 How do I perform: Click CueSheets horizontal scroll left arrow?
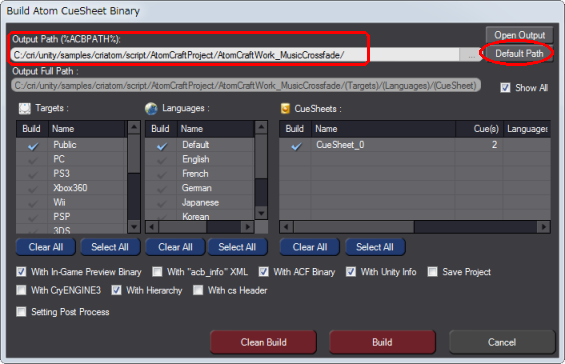(x=286, y=227)
